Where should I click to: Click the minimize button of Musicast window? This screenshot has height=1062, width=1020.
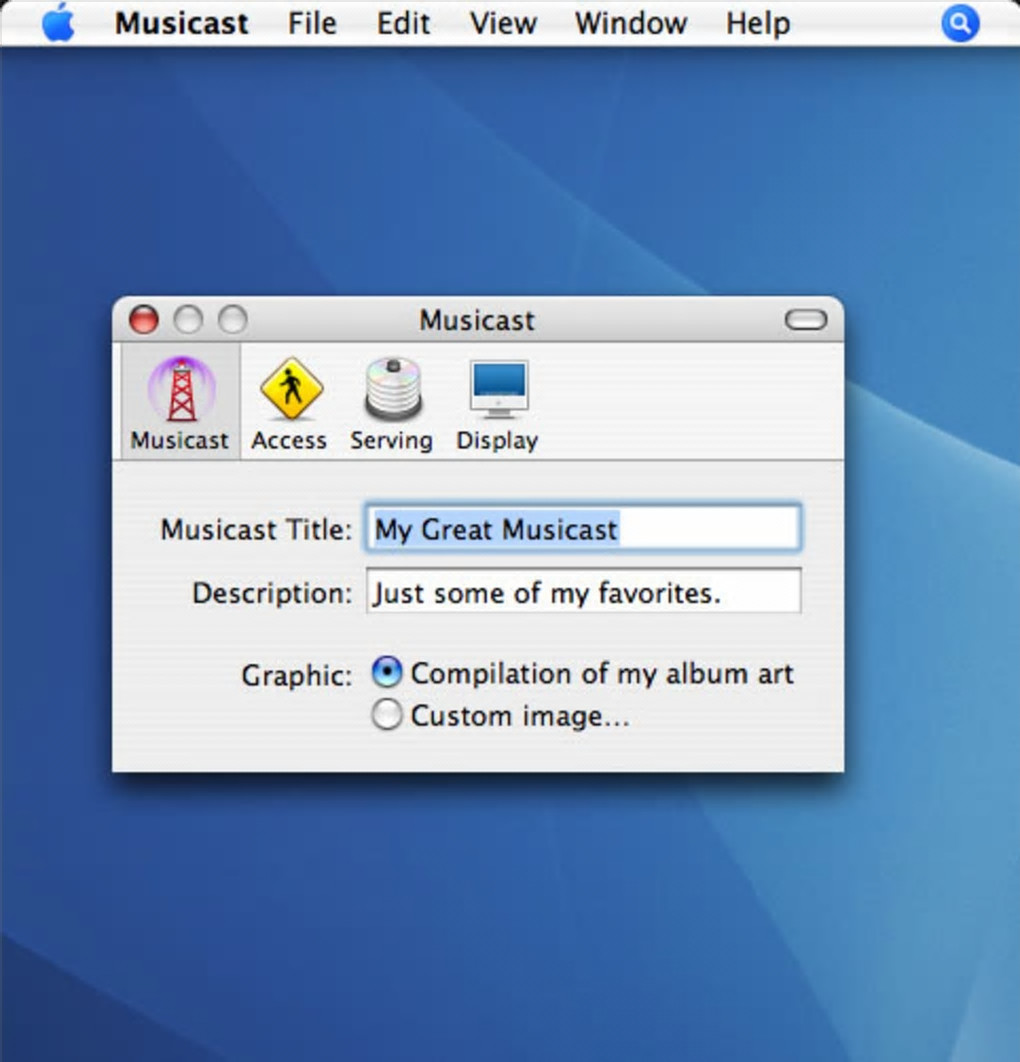click(x=188, y=320)
